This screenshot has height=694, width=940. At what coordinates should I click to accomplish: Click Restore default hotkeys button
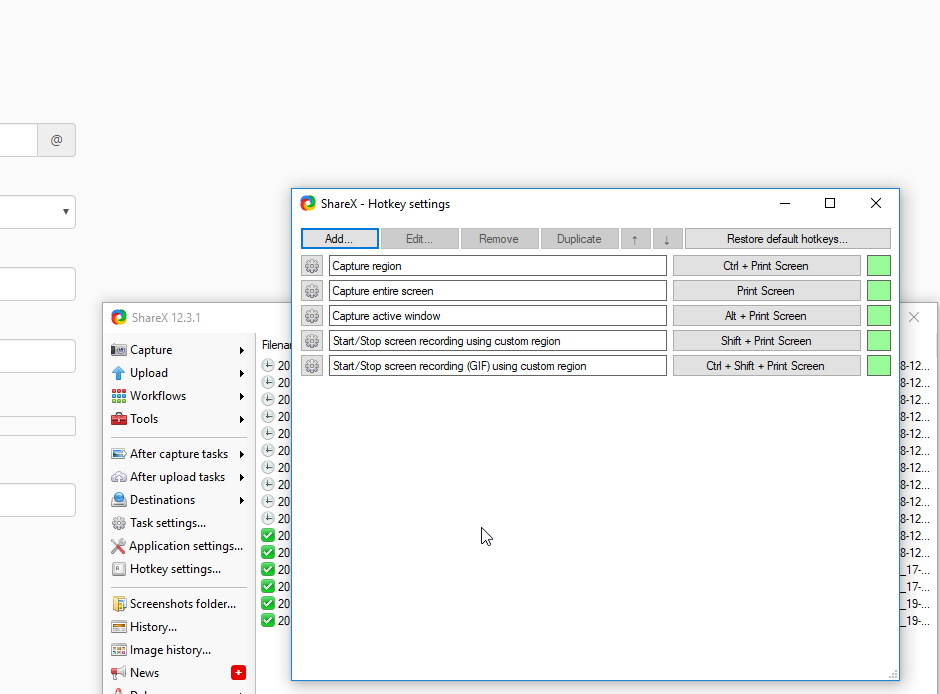click(787, 239)
